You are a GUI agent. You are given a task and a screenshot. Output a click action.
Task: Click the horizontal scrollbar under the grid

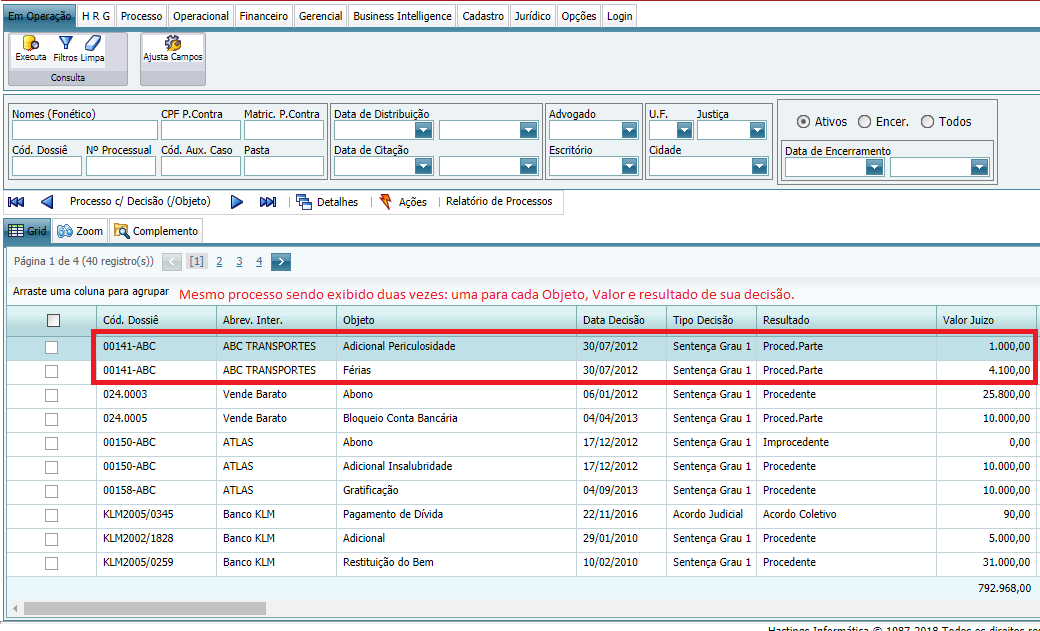coord(145,608)
